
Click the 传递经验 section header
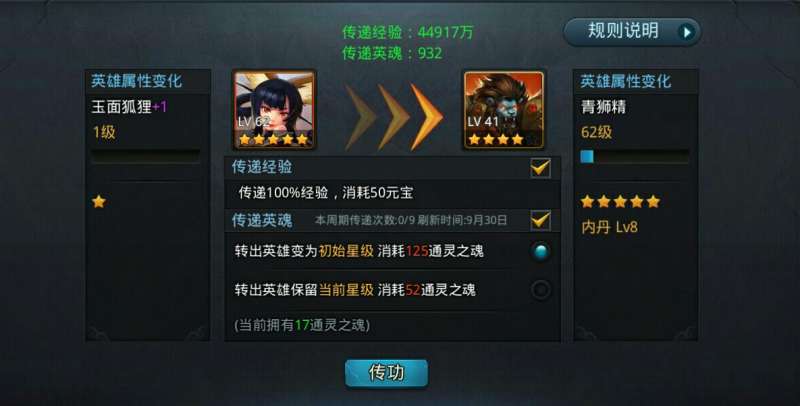coord(392,167)
